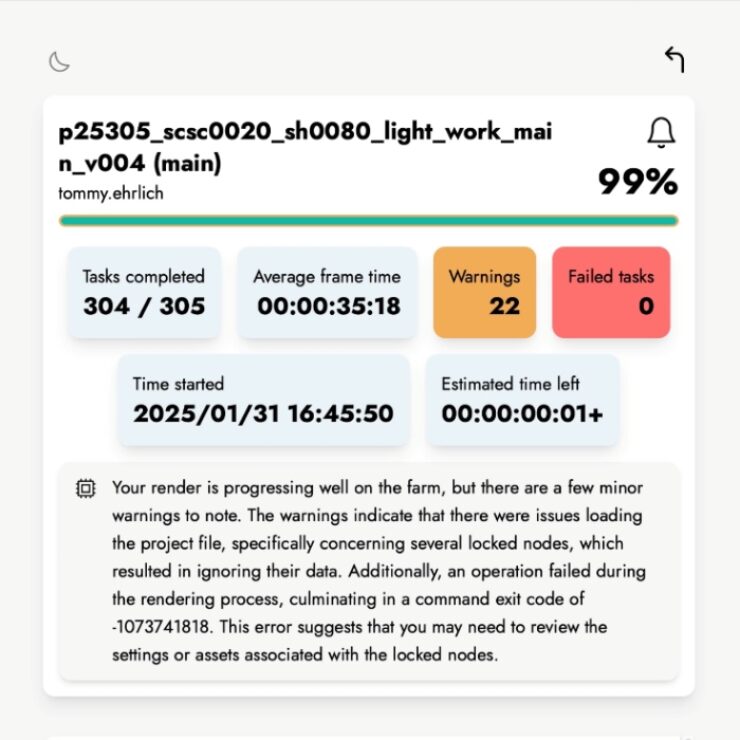Click the notification bell icon
The width and height of the screenshot is (740, 740).
pos(661,132)
